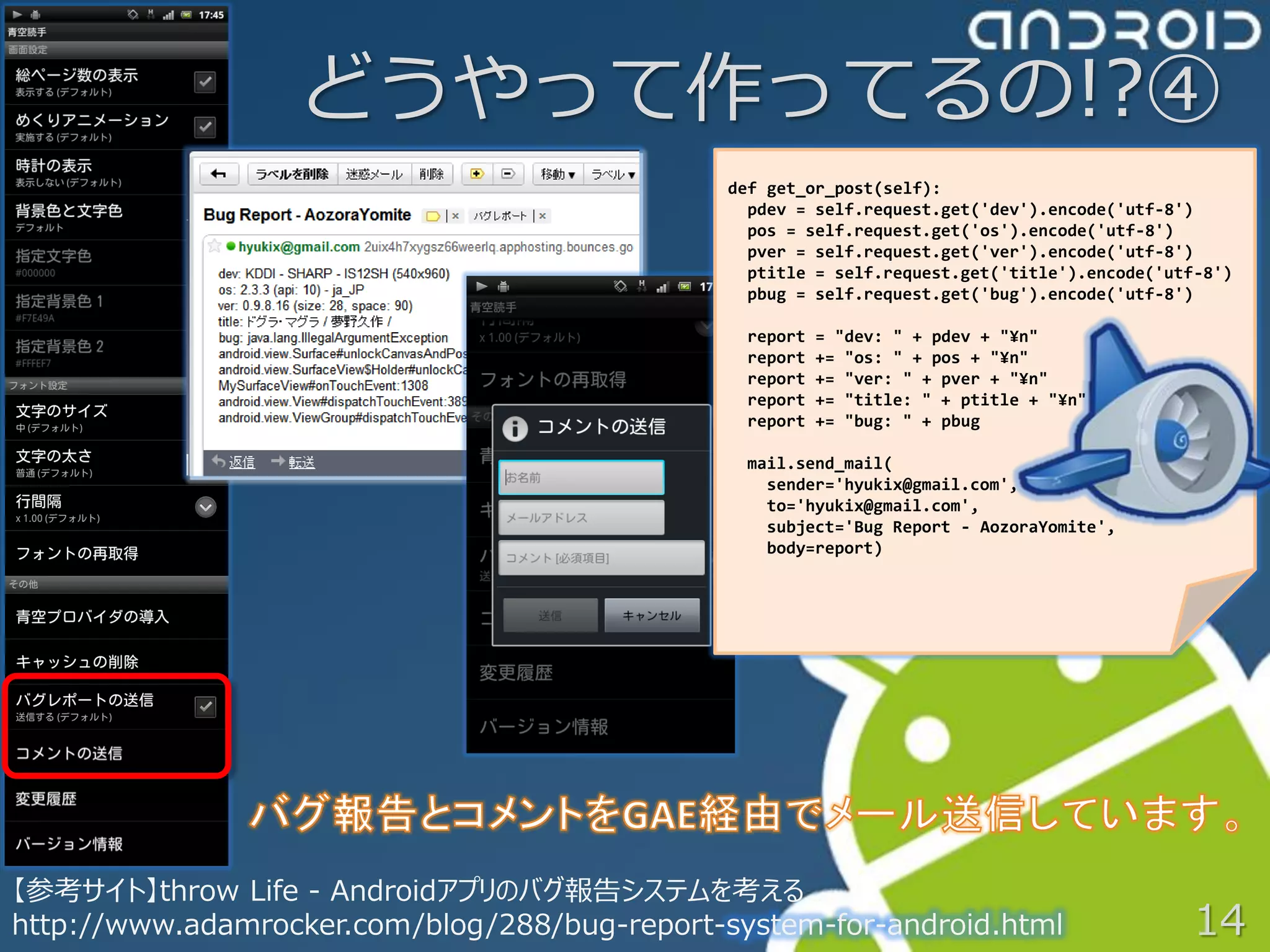Click 迷惑メール button in Gmail
This screenshot has height=952, width=1270.
(374, 174)
